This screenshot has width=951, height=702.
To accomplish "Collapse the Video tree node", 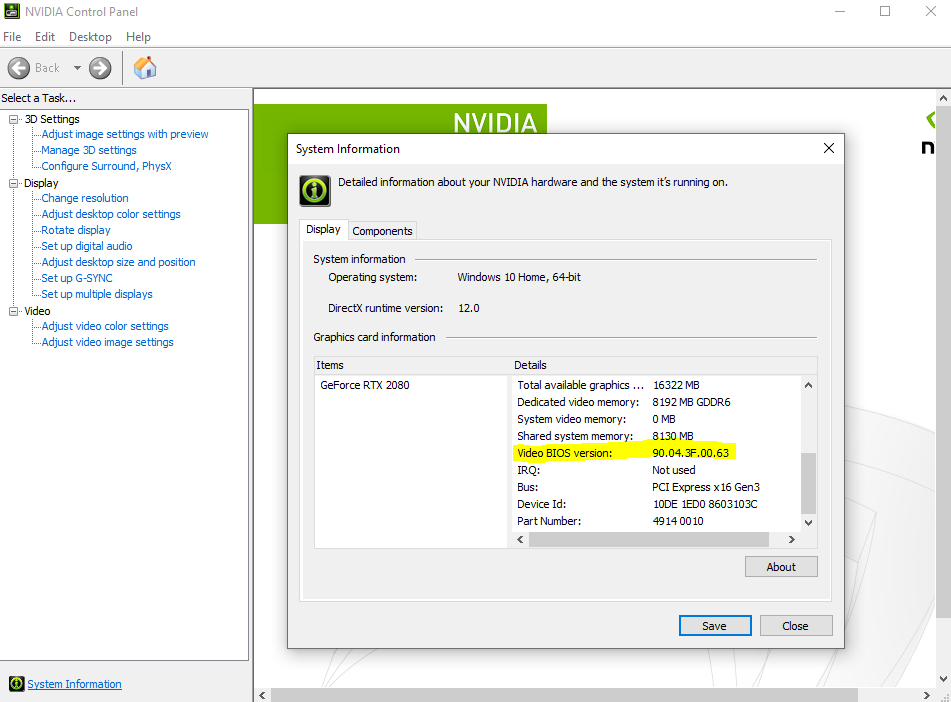I will pyautogui.click(x=13, y=311).
